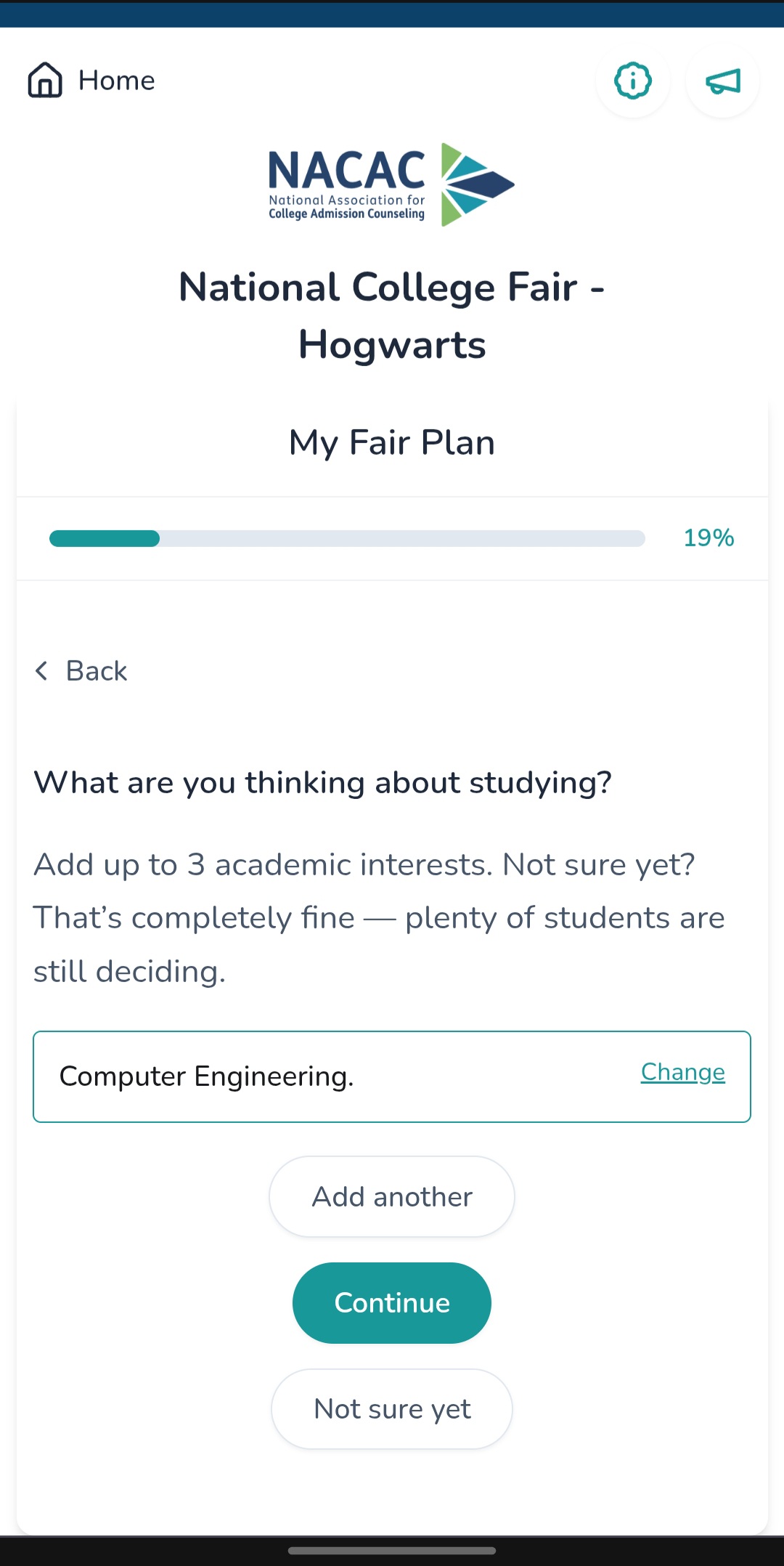This screenshot has height=1566, width=784.
Task: Open announcements via the megaphone icon
Action: pyautogui.click(x=723, y=81)
